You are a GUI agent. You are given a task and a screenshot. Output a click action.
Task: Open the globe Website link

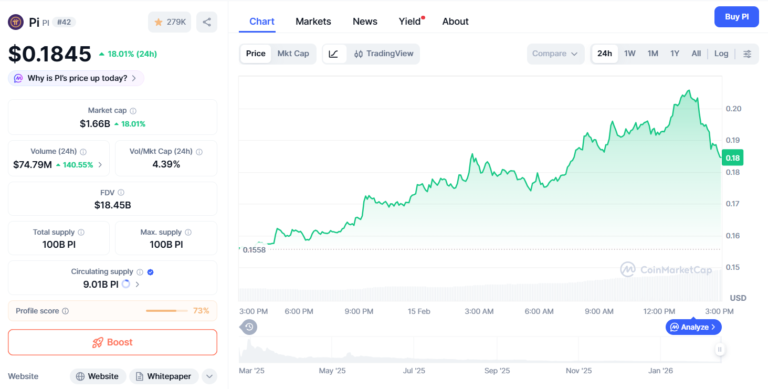[97, 376]
